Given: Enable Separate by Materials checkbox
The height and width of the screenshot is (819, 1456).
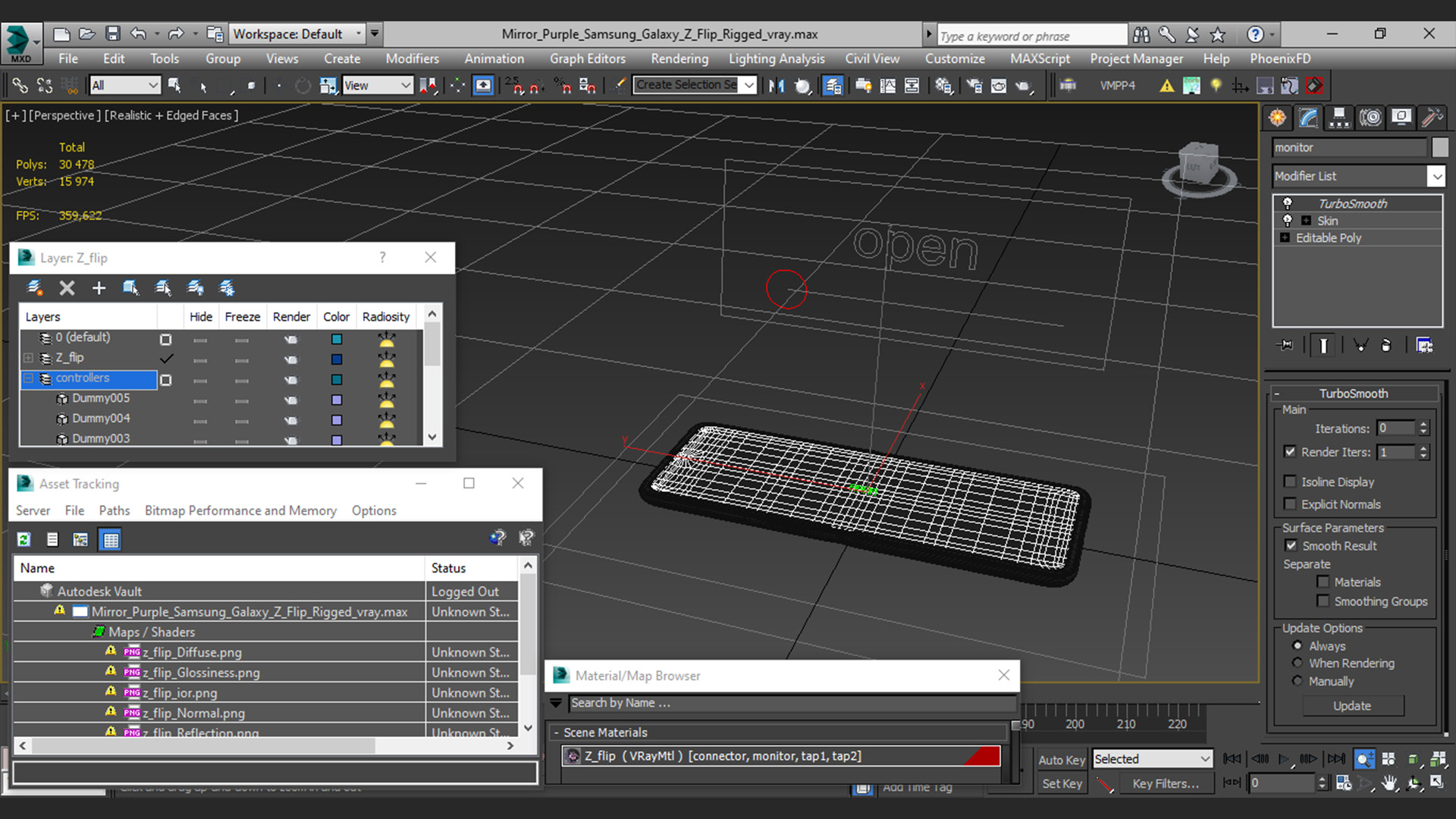Looking at the screenshot, I should [x=1323, y=582].
